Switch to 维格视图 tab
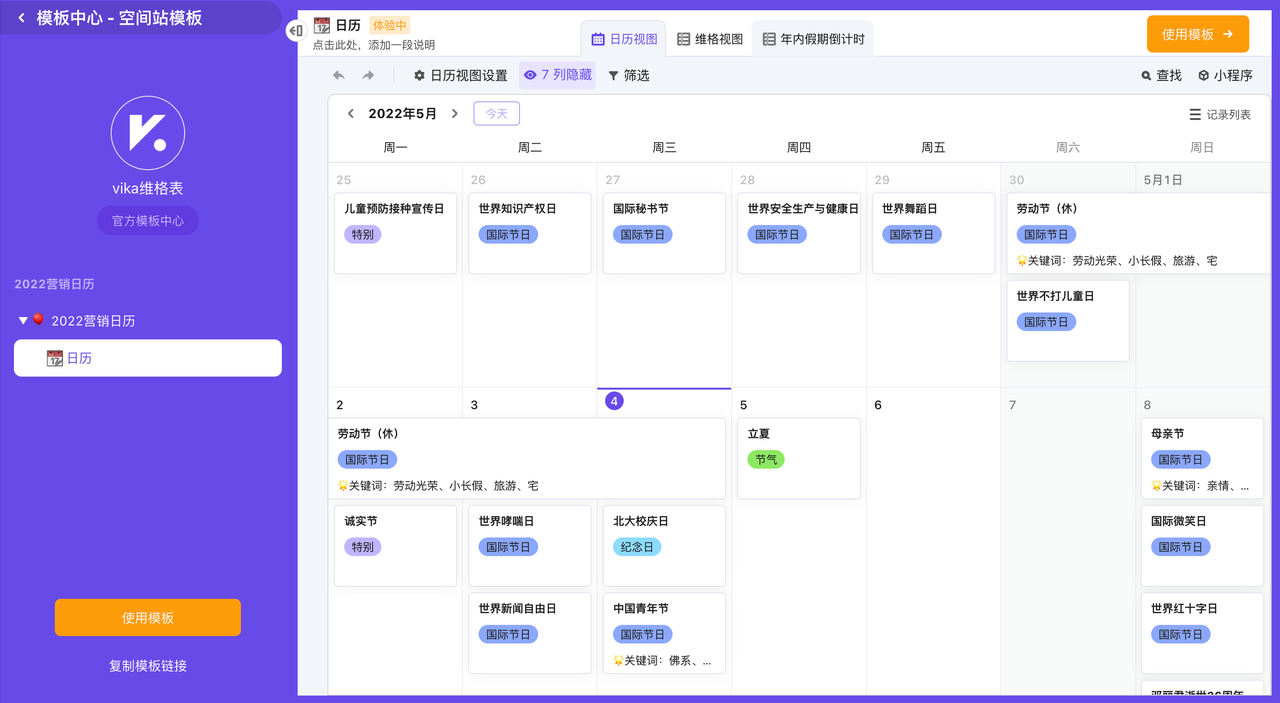Viewport: 1280px width, 703px height. (710, 39)
